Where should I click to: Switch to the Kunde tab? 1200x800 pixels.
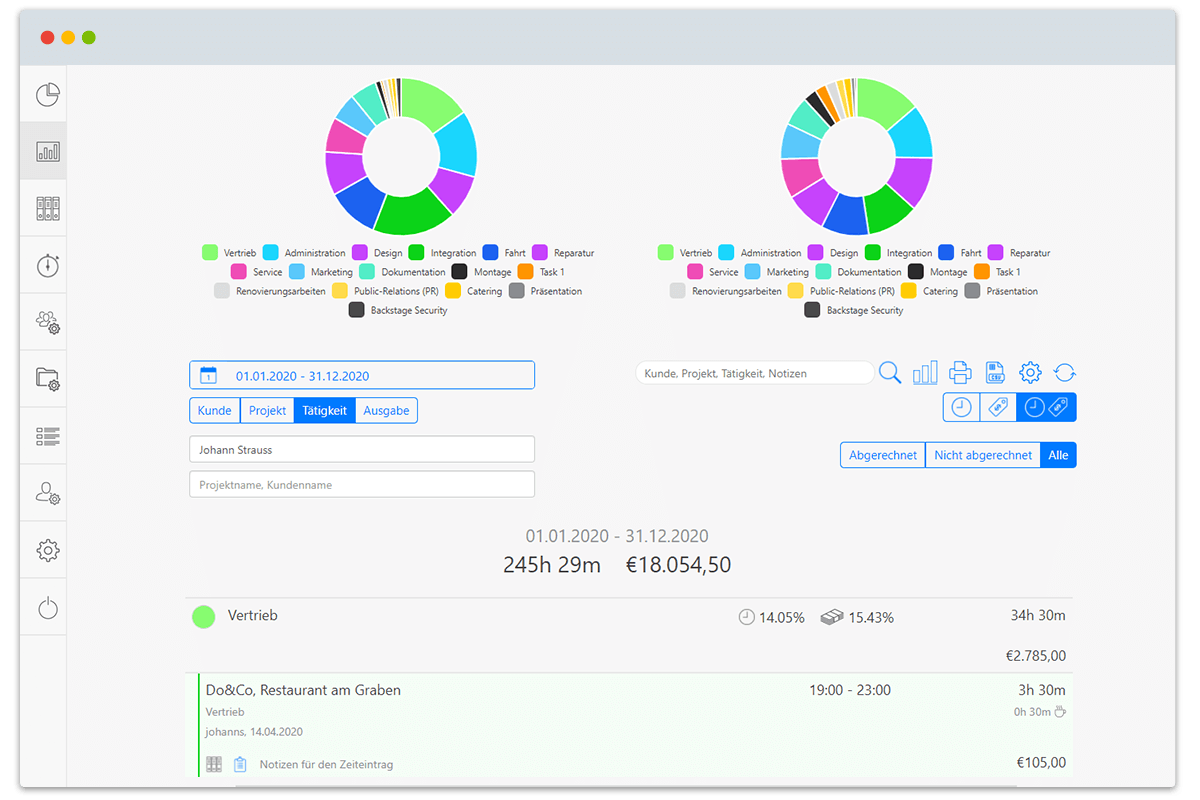pos(215,410)
